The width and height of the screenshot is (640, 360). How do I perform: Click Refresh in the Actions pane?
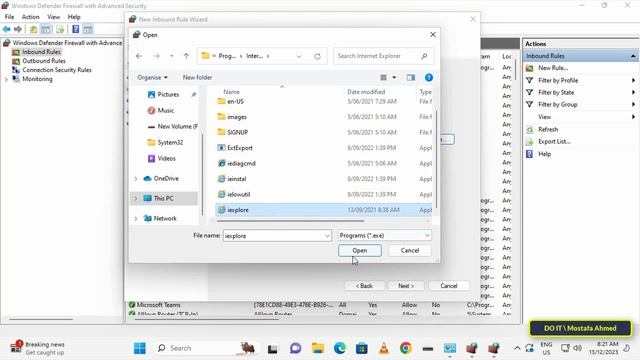tap(548, 129)
